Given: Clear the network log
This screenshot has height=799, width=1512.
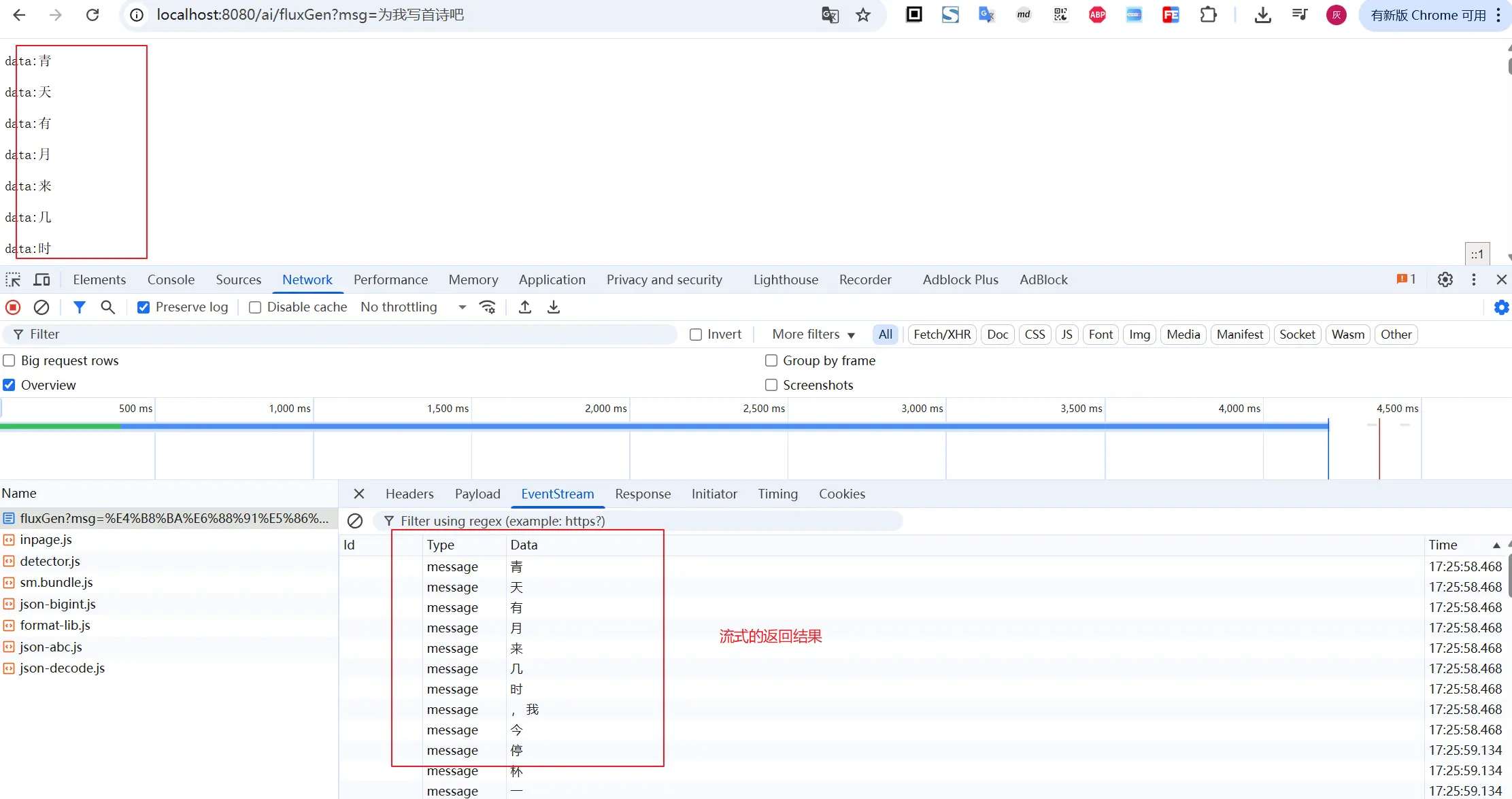Looking at the screenshot, I should coord(41,307).
